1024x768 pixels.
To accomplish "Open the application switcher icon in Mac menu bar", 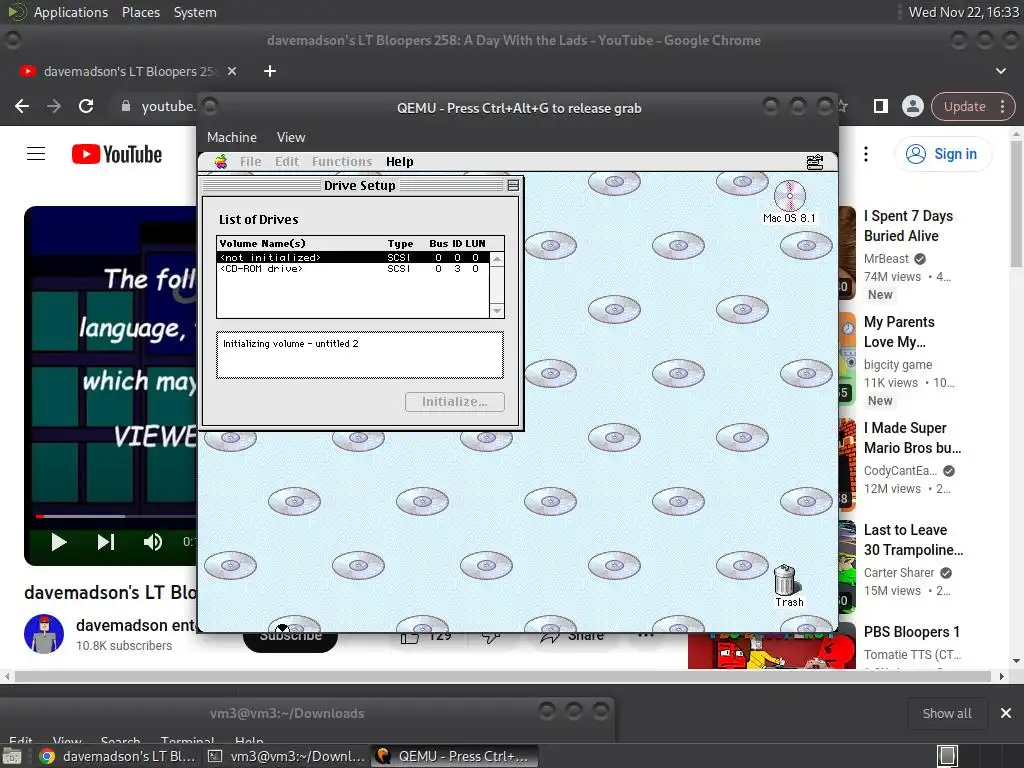I will (814, 161).
